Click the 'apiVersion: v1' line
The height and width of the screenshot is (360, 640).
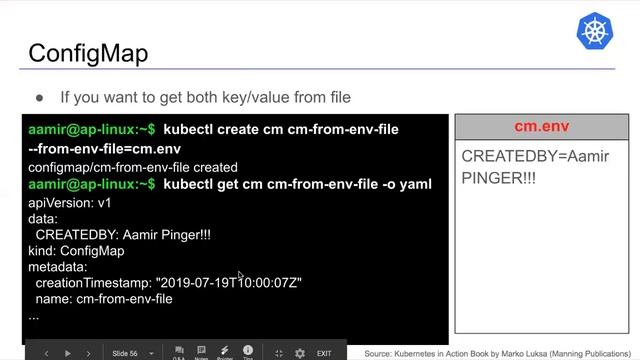(70, 203)
